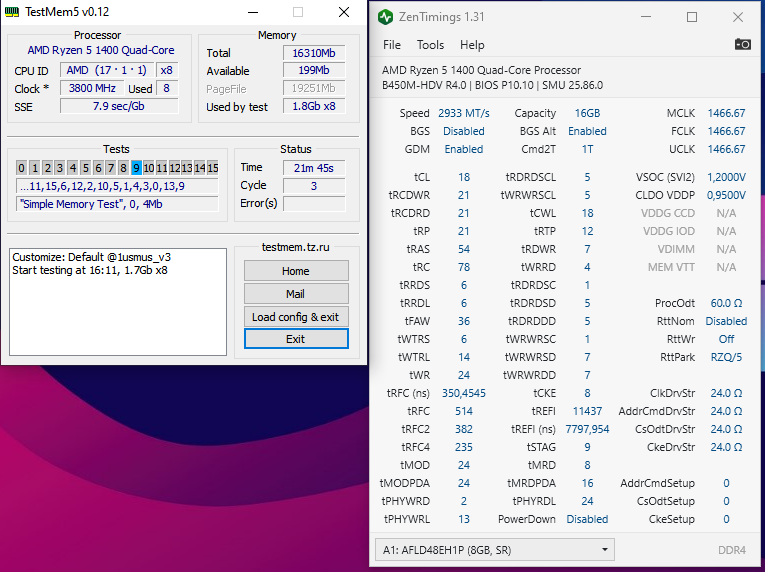Click the Mail button

click(x=296, y=294)
